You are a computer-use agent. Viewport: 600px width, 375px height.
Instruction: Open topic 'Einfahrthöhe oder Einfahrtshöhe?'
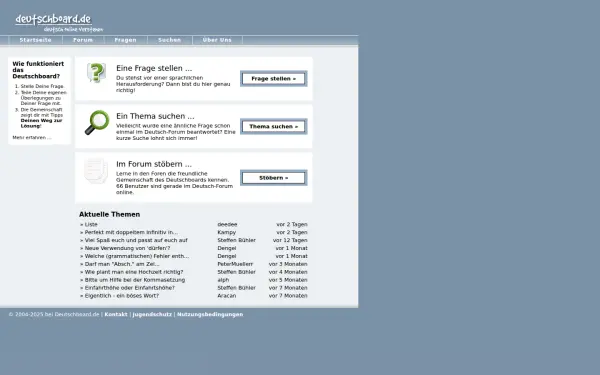[129, 288]
